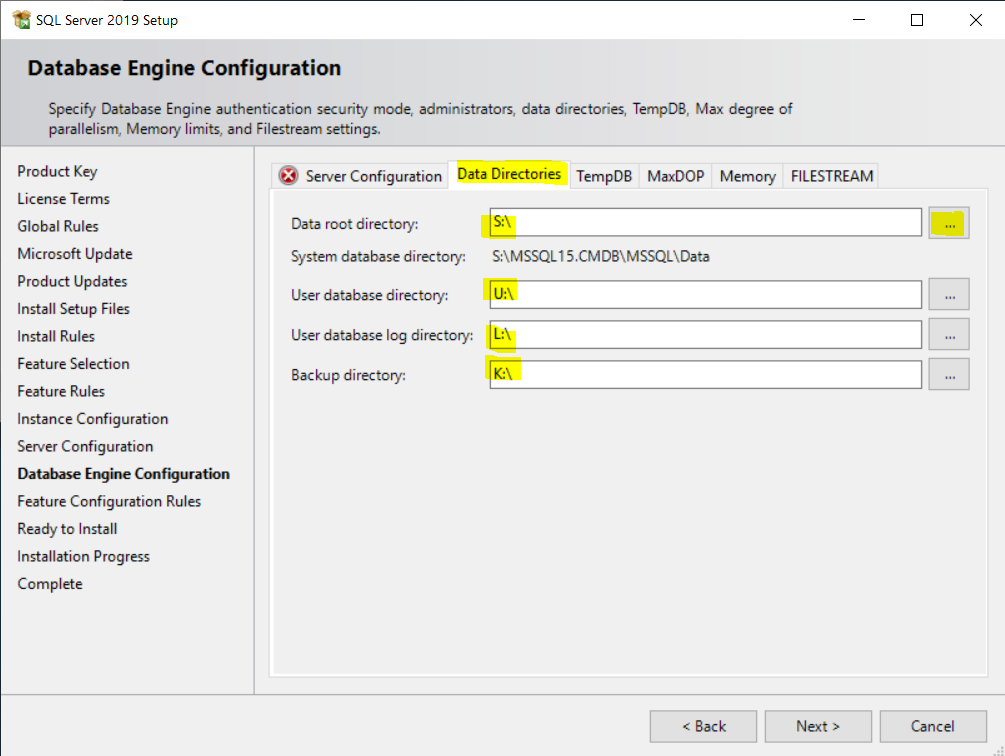Go to the FILESTREAM tab
This screenshot has width=1005, height=756.
[x=831, y=176]
